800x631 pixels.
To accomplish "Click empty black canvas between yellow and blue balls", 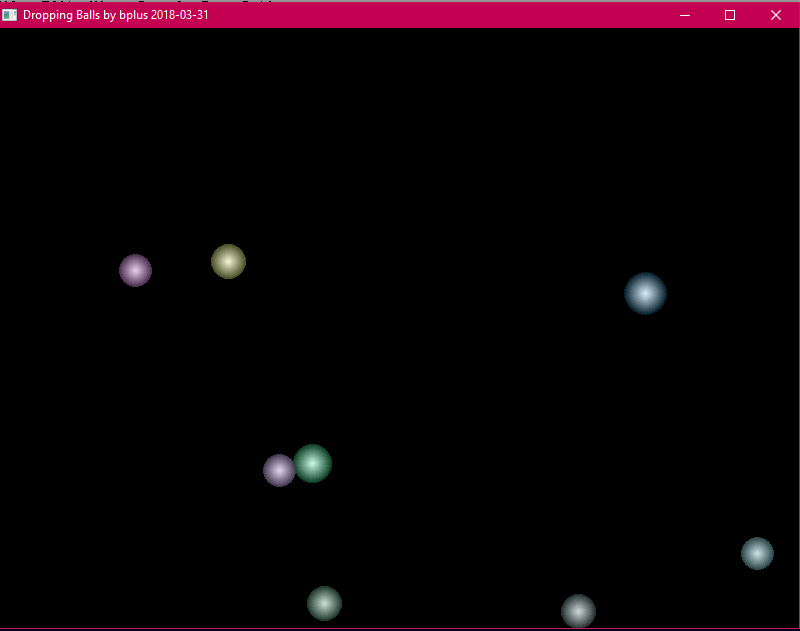I will coord(430,275).
